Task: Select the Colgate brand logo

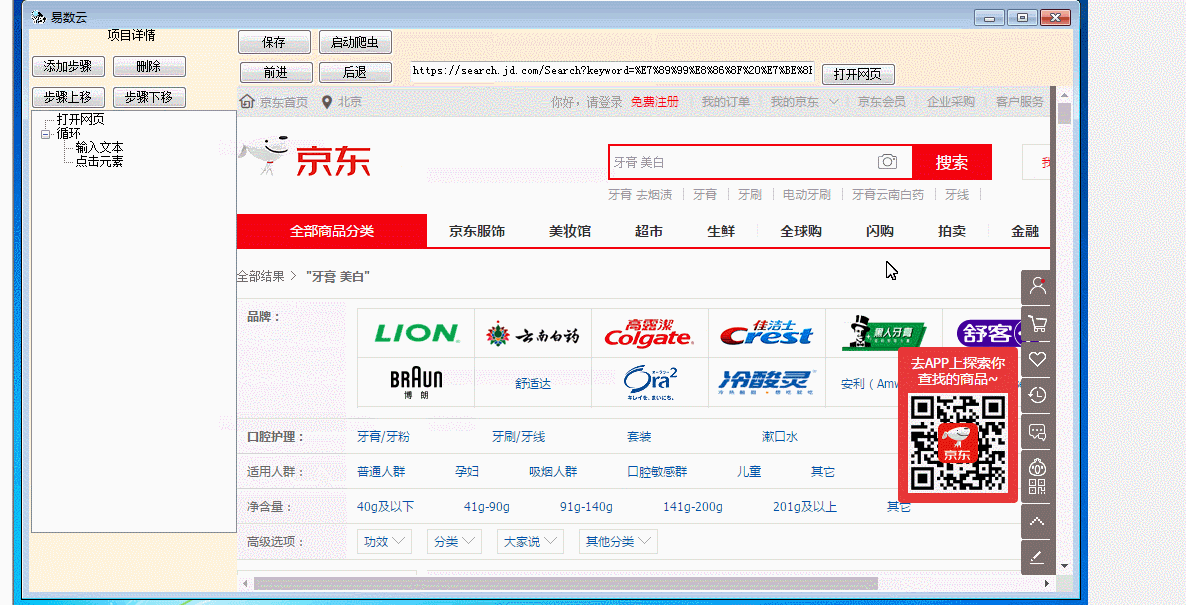Action: 649,334
